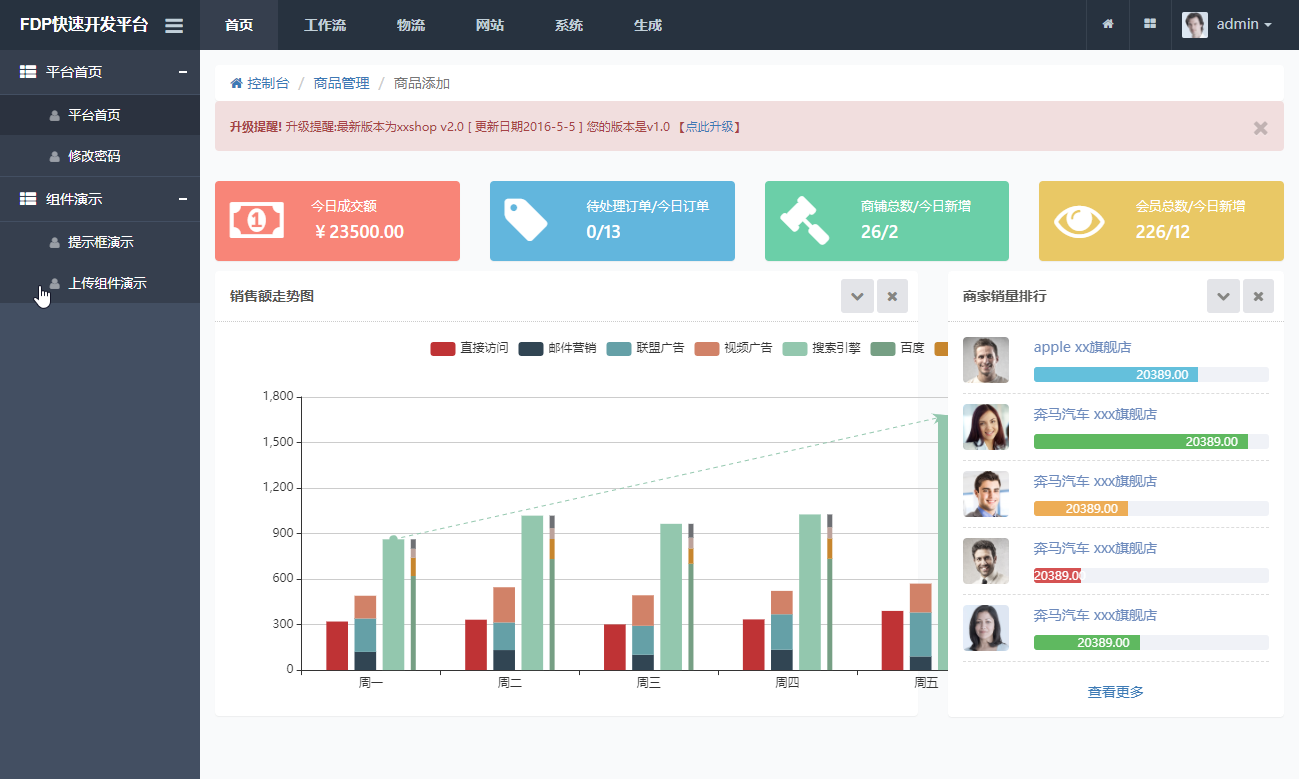Toggle 直接访问 legend series
Image resolution: width=1299 pixels, height=779 pixels.
coord(469,348)
